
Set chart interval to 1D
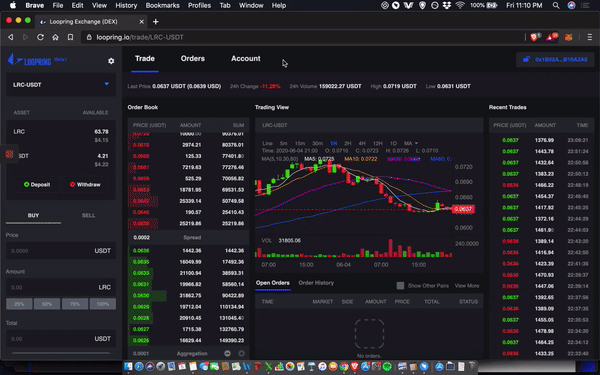[x=393, y=143]
